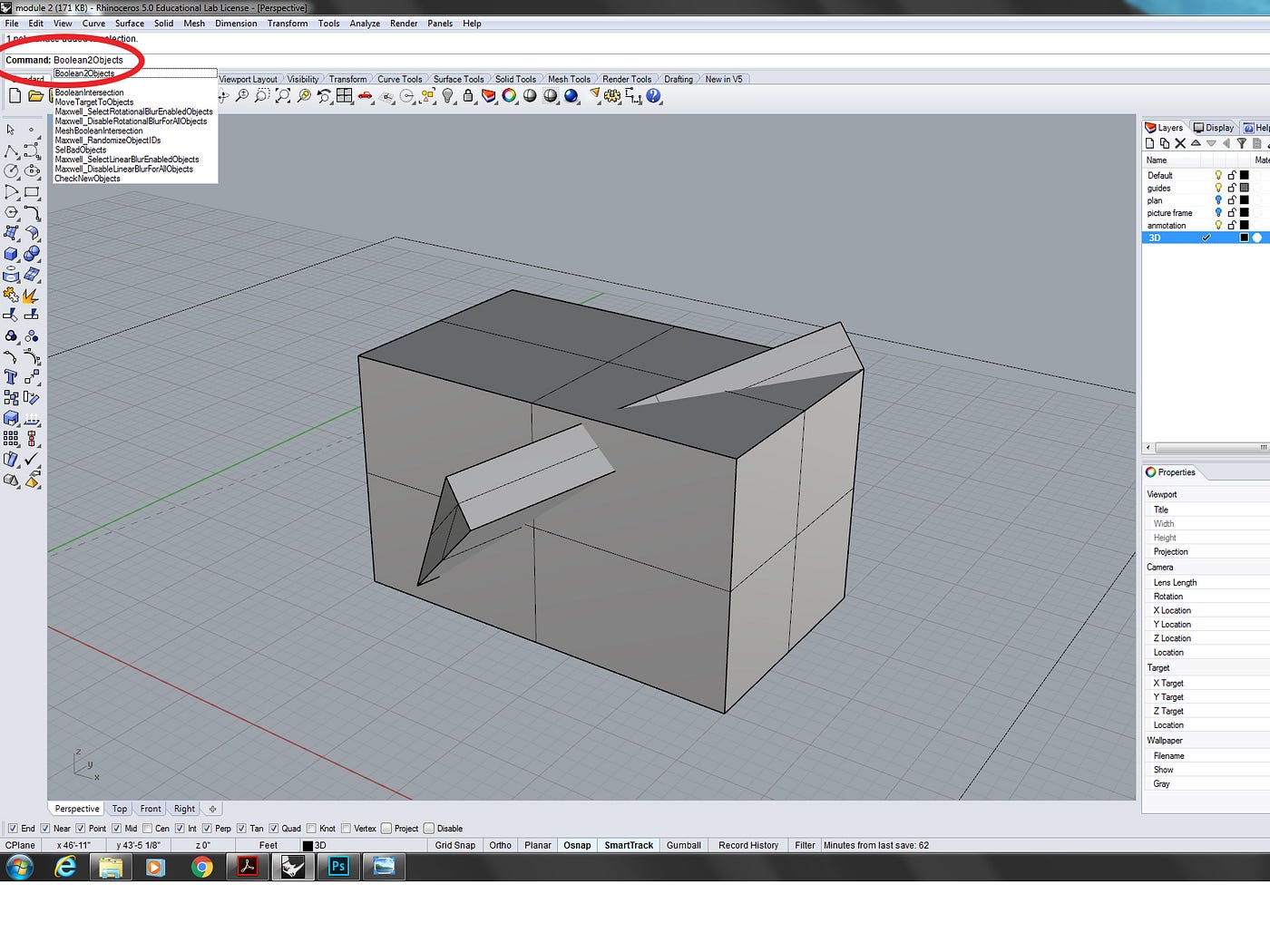Collapse the Camera section in Properties
Screen dimensions: 1270x952
click(x=1160, y=567)
